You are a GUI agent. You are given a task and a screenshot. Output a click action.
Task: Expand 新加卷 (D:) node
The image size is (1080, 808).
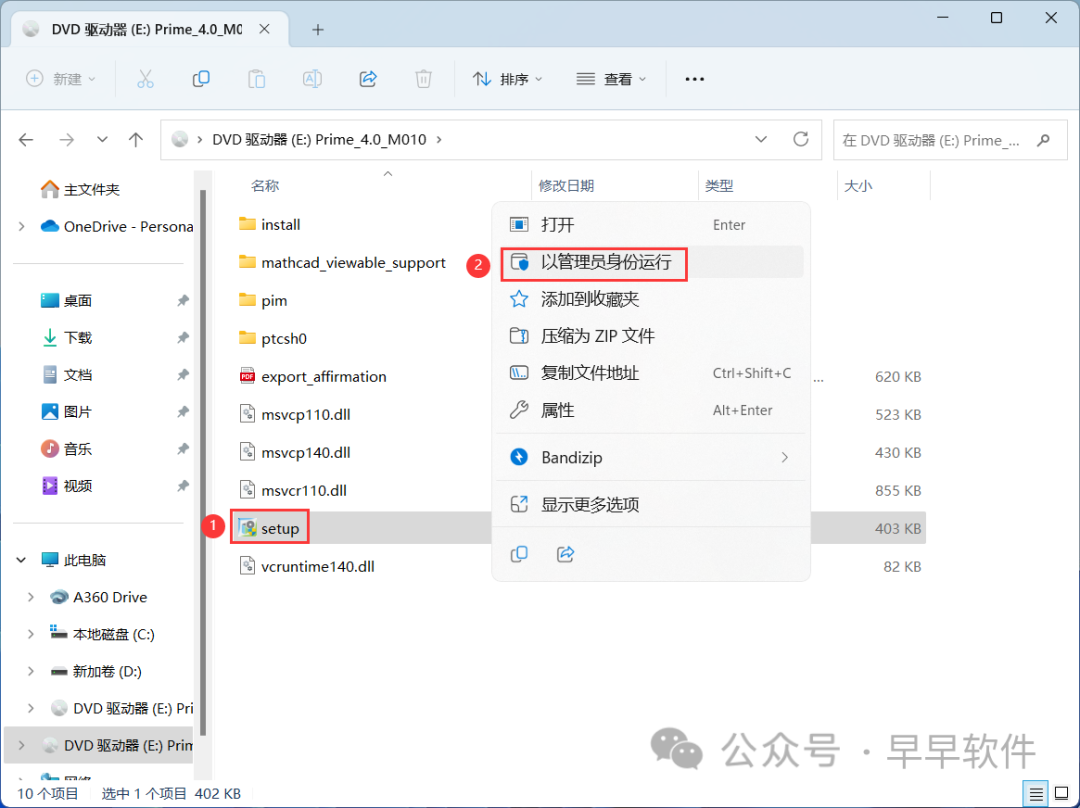[x=30, y=672]
